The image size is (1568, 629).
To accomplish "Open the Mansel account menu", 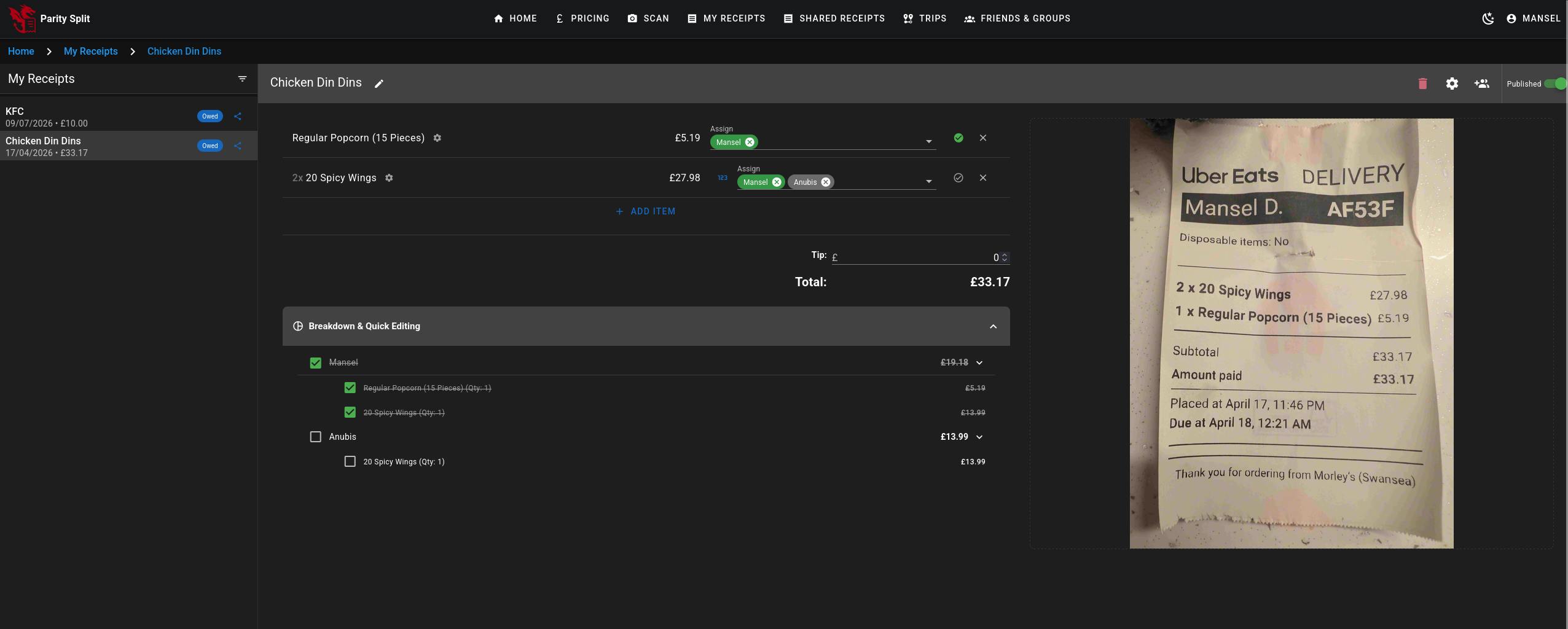I will [x=1534, y=18].
